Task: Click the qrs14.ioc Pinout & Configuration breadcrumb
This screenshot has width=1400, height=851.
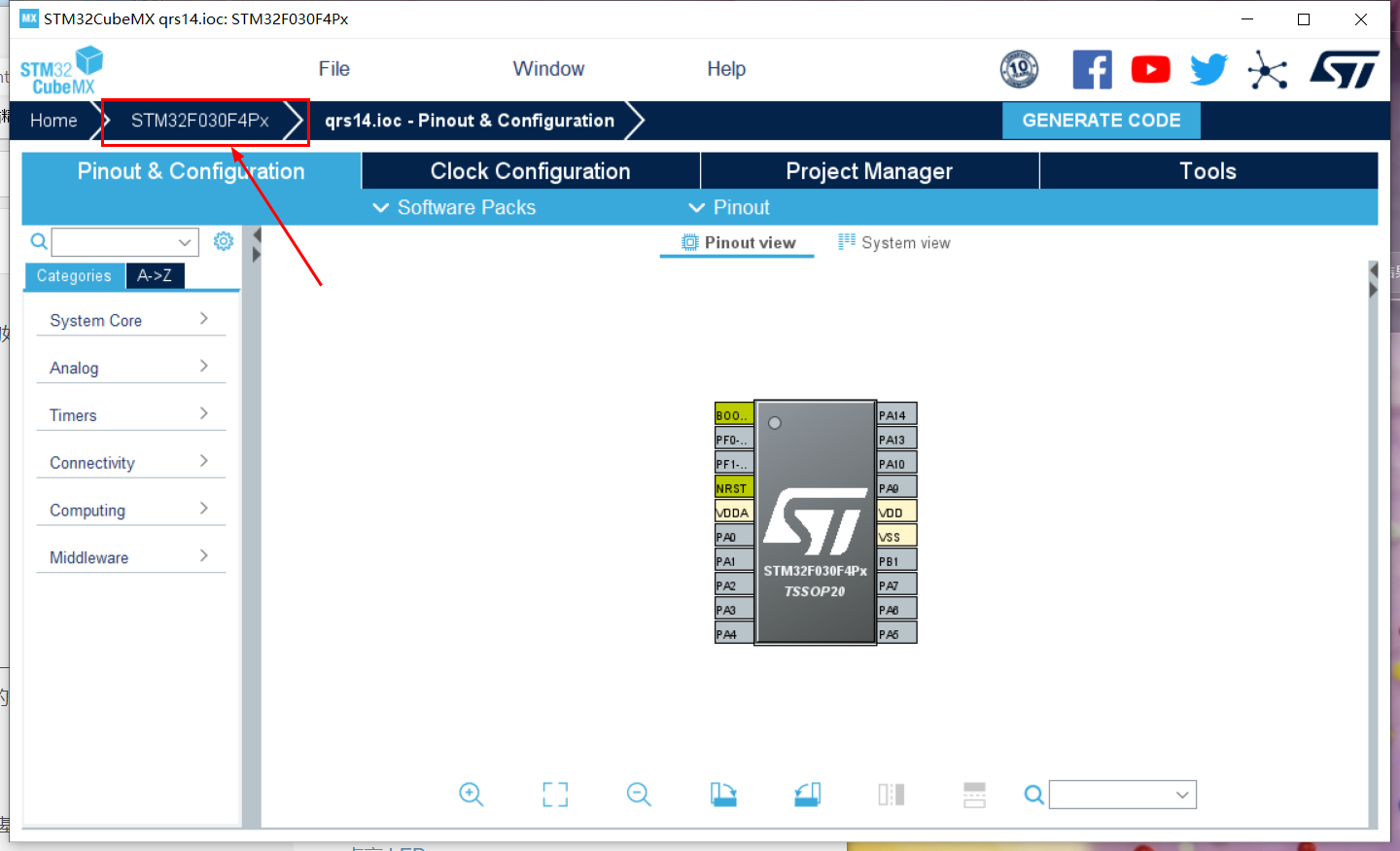Action: 470,121
